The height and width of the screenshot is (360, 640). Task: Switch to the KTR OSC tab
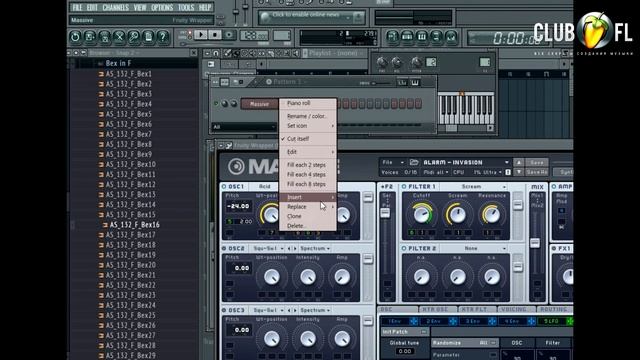438,309
